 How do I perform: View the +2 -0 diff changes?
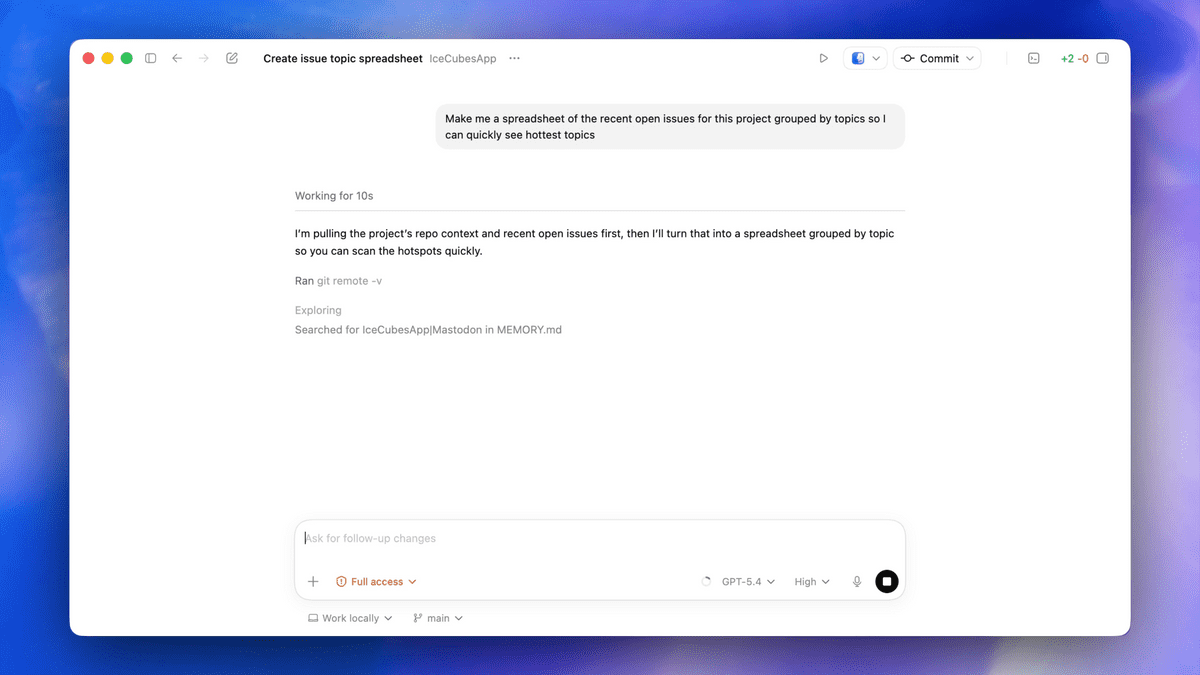click(x=1074, y=59)
